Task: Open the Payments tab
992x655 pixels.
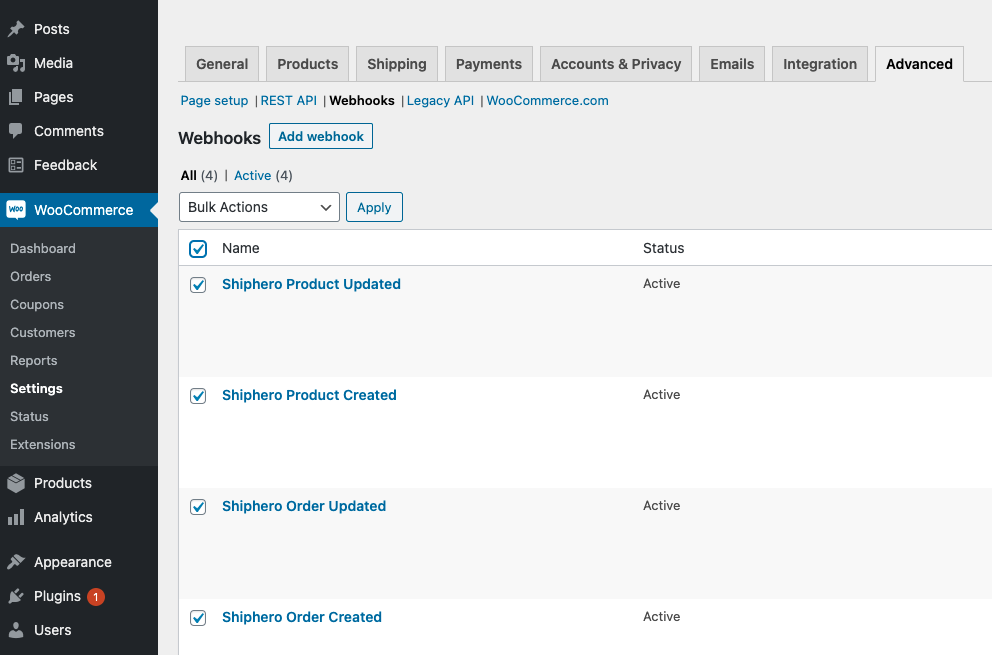Action: coord(489,64)
